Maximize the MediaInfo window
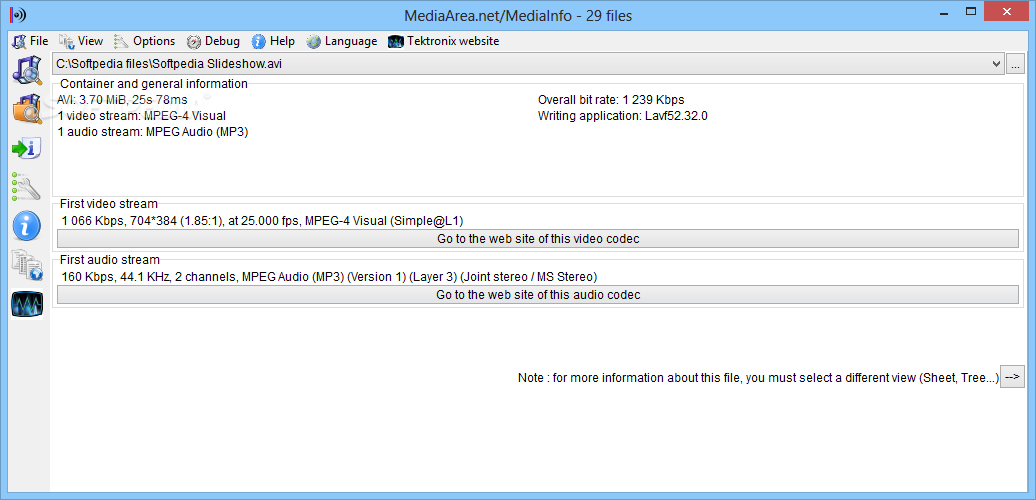Screen dimensions: 1036x500 click(x=971, y=11)
